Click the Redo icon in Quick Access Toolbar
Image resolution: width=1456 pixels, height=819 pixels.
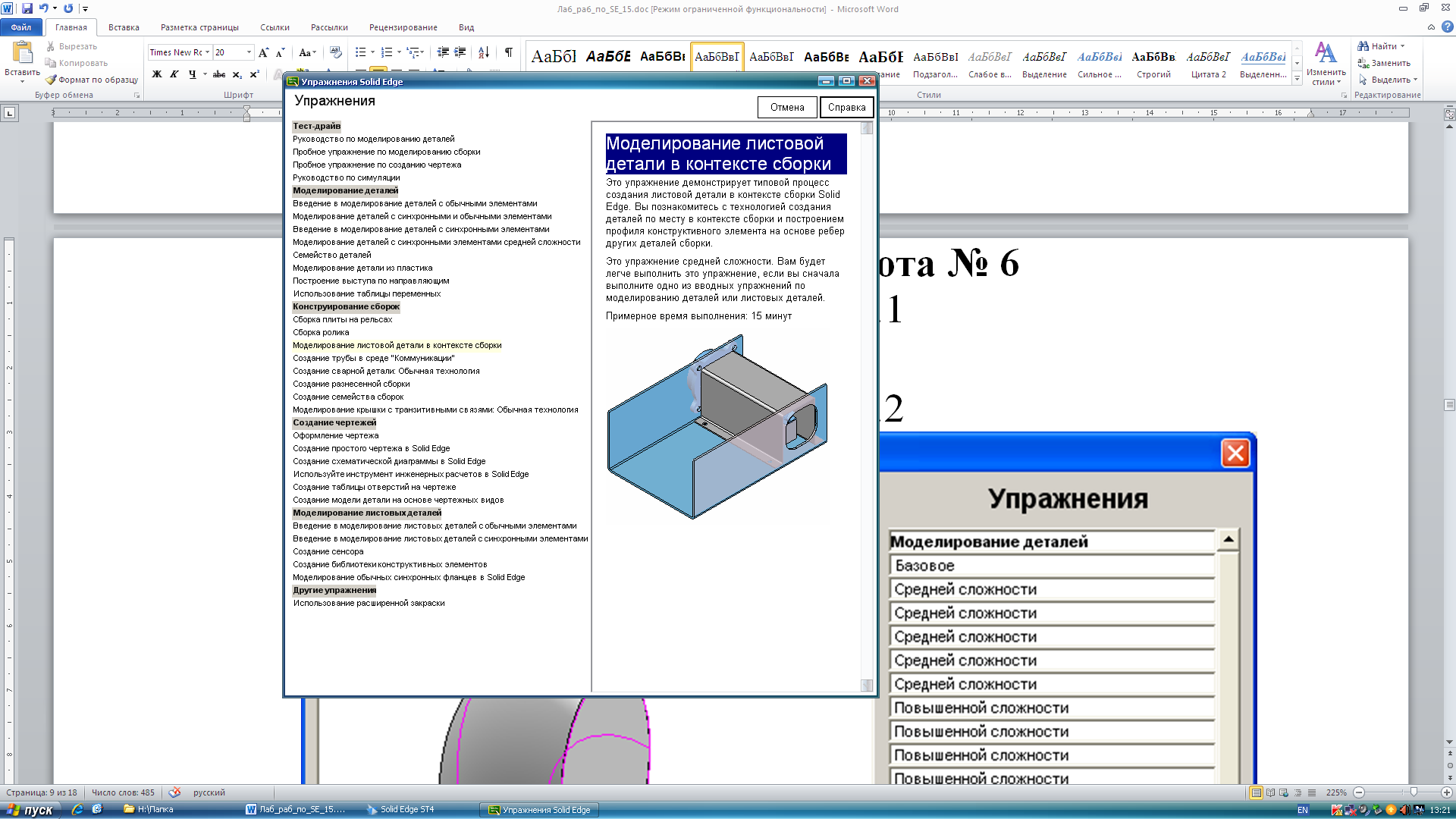pos(68,8)
